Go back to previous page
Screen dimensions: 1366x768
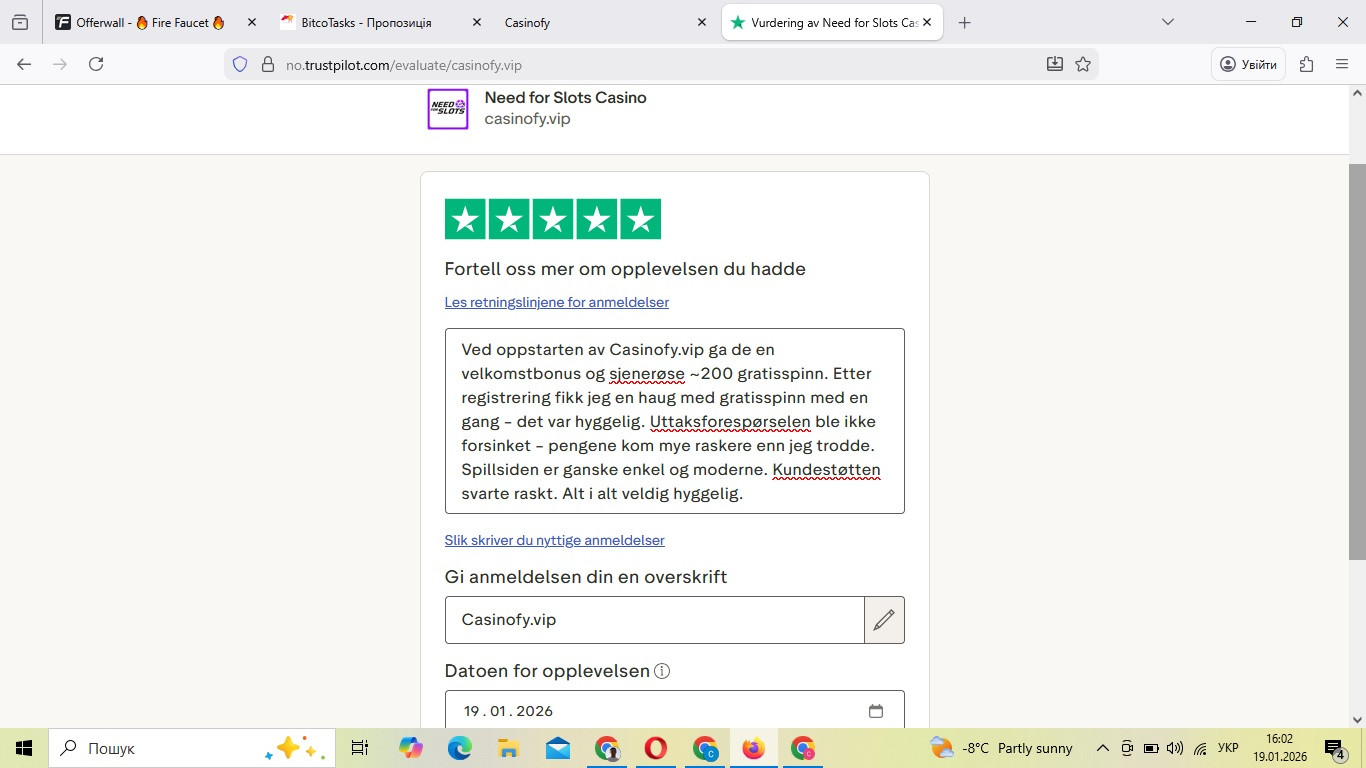coord(25,64)
